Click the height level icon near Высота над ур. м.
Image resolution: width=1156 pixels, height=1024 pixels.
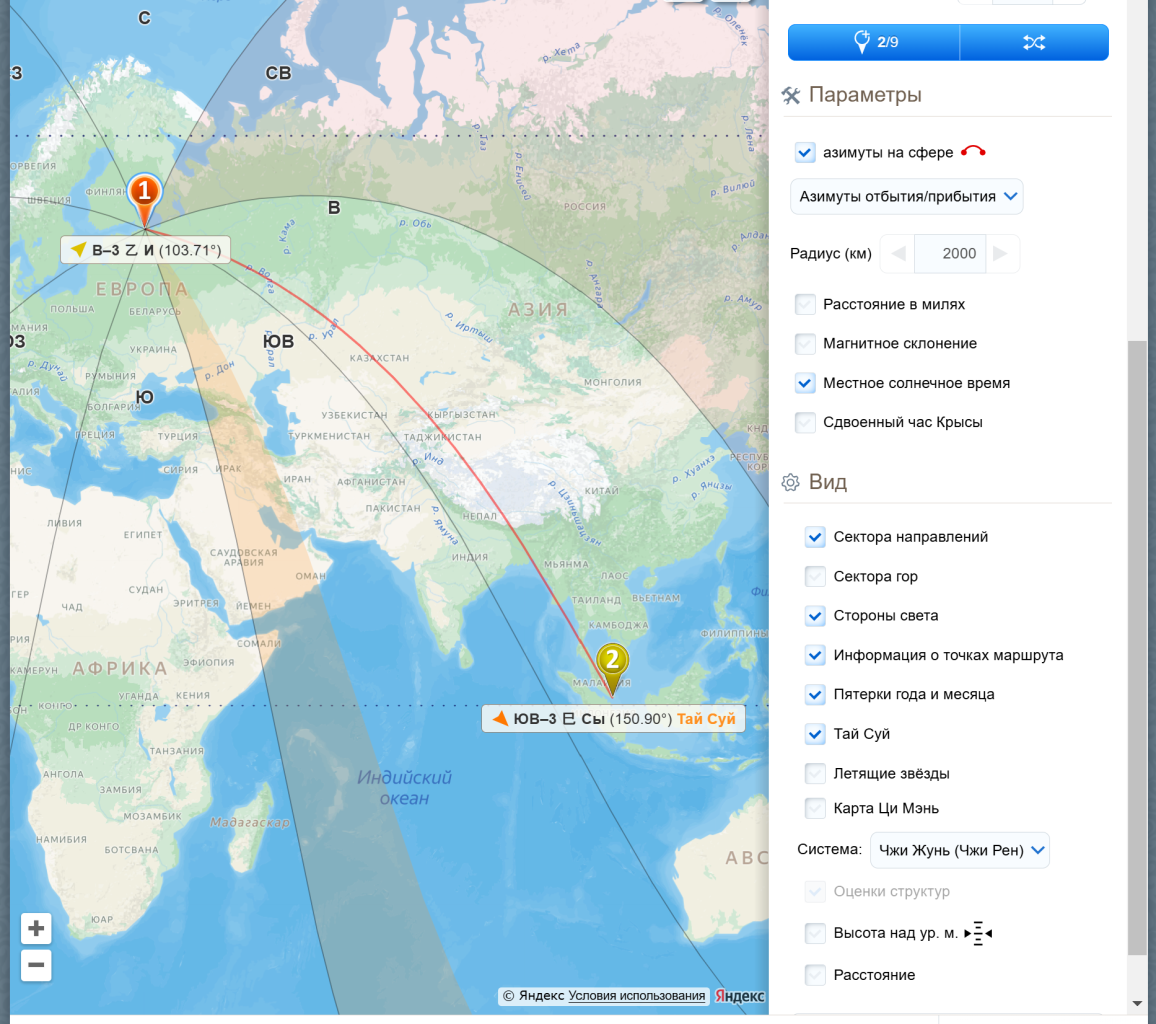(978, 934)
